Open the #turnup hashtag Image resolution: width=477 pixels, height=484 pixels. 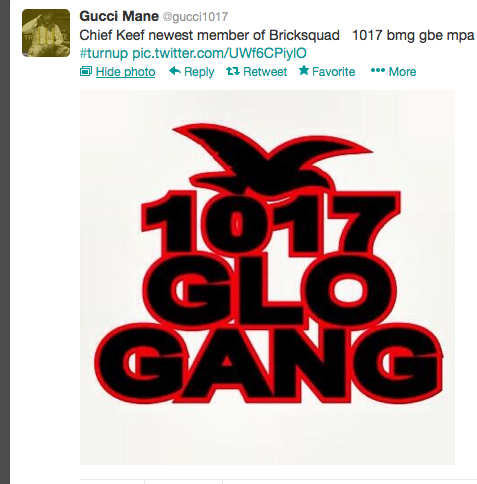point(104,53)
